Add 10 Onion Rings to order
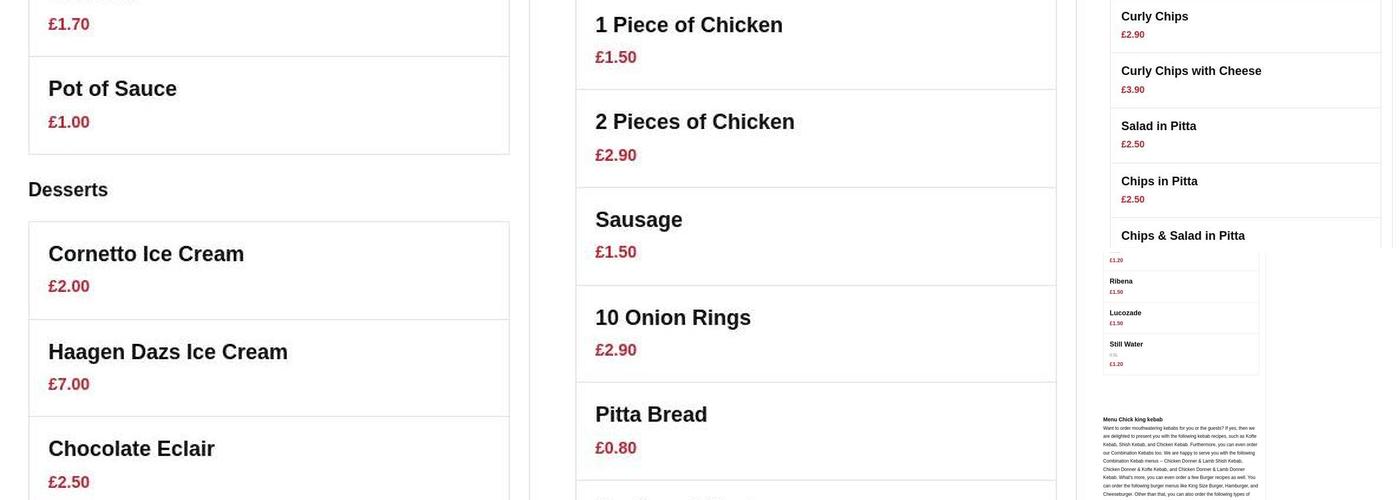 point(673,318)
